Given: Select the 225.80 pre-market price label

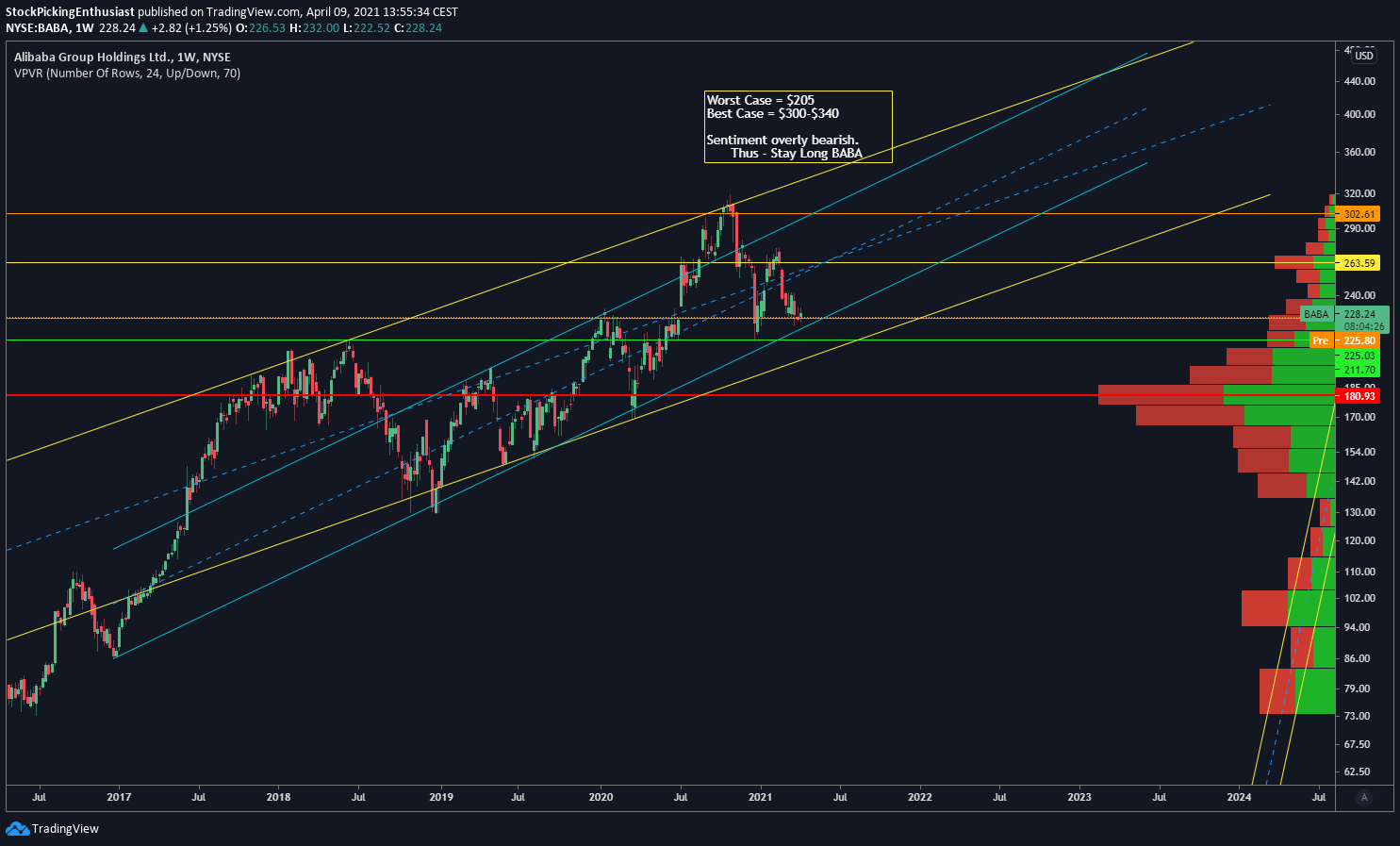Looking at the screenshot, I should pyautogui.click(x=1359, y=340).
